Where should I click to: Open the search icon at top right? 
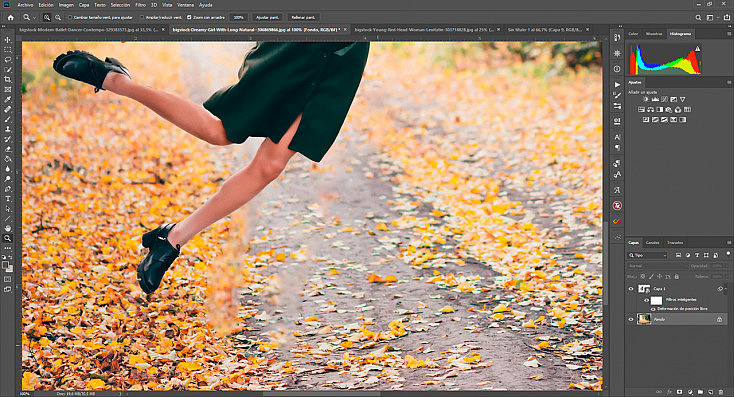(x=698, y=17)
